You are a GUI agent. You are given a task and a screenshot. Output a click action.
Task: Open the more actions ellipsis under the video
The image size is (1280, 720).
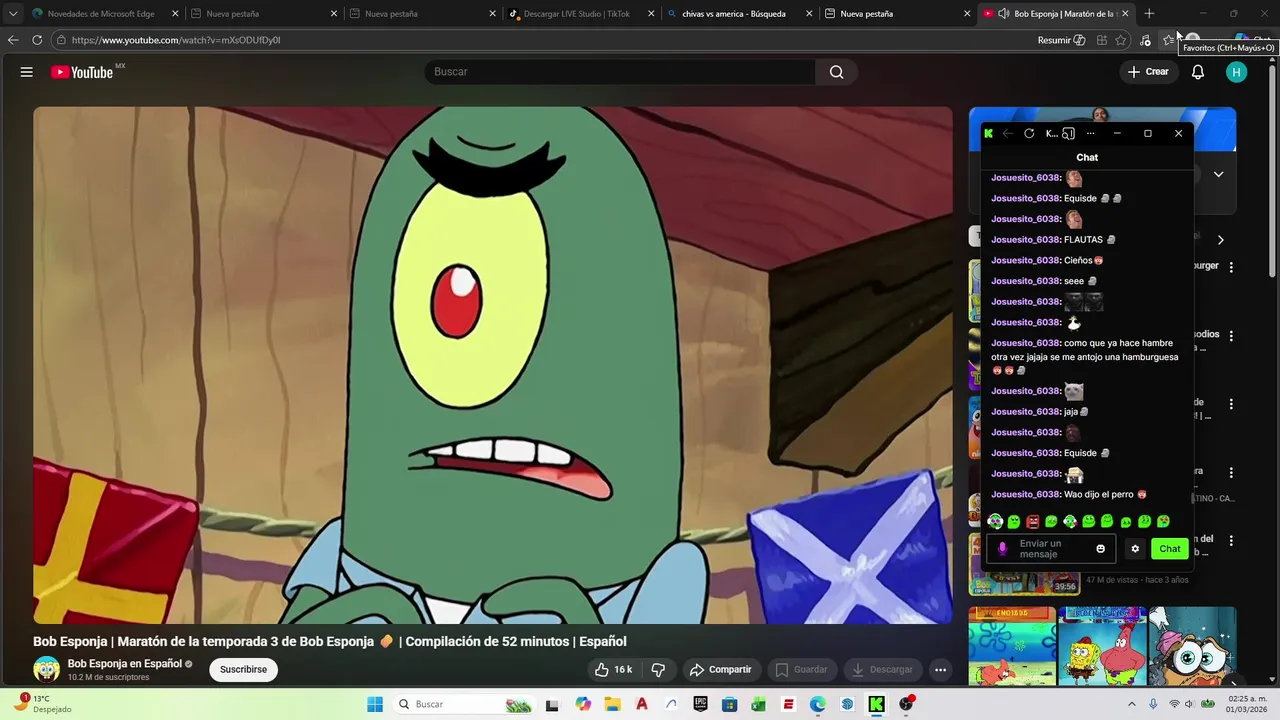pyautogui.click(x=940, y=670)
